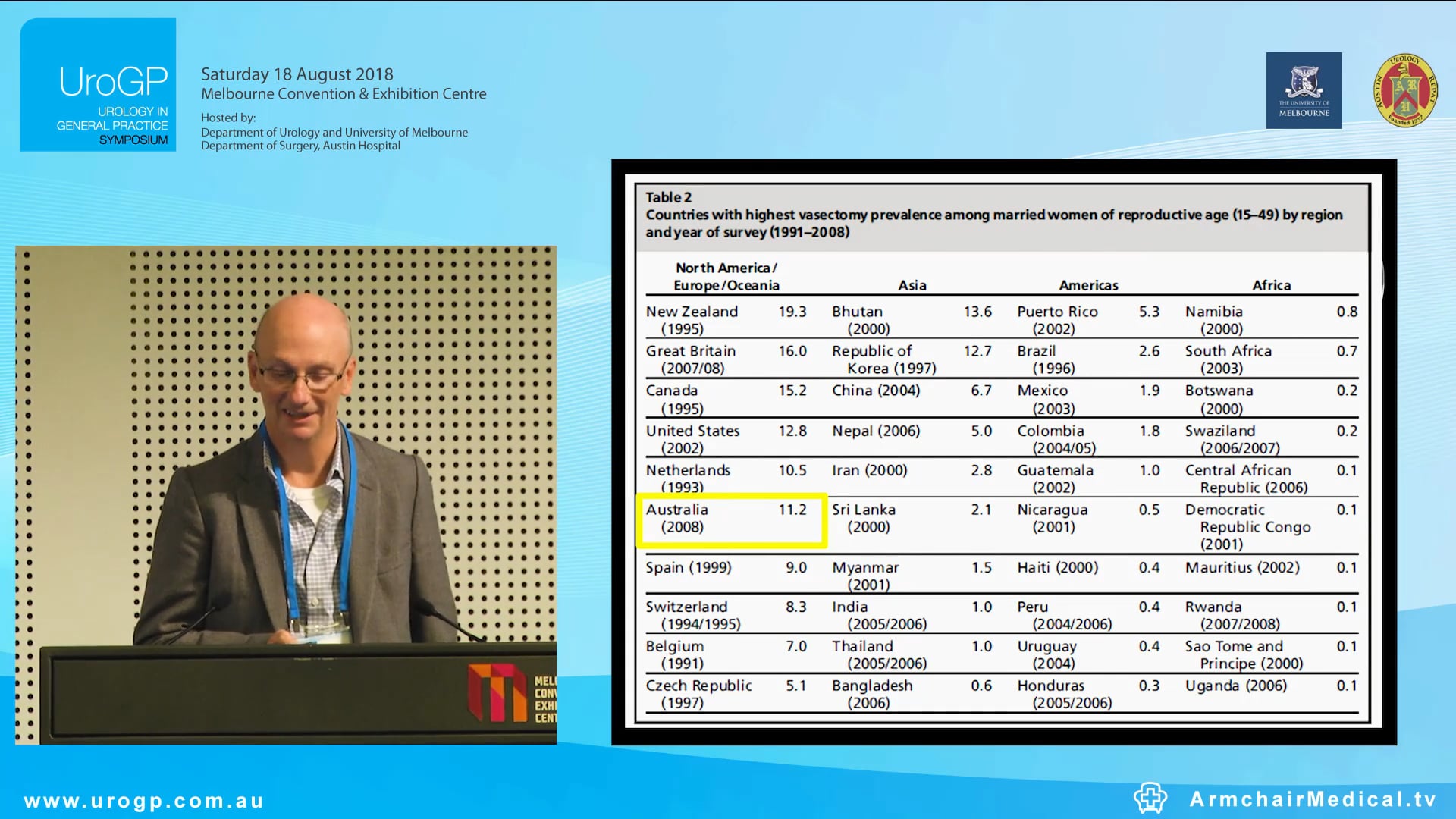Click the Table 2 title heading
1456x819 pixels.
(668, 197)
